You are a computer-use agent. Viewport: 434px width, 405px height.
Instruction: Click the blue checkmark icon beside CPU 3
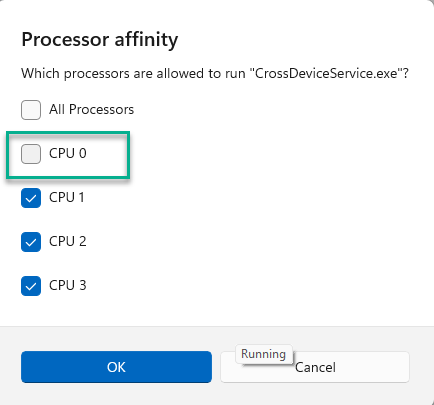point(31,286)
